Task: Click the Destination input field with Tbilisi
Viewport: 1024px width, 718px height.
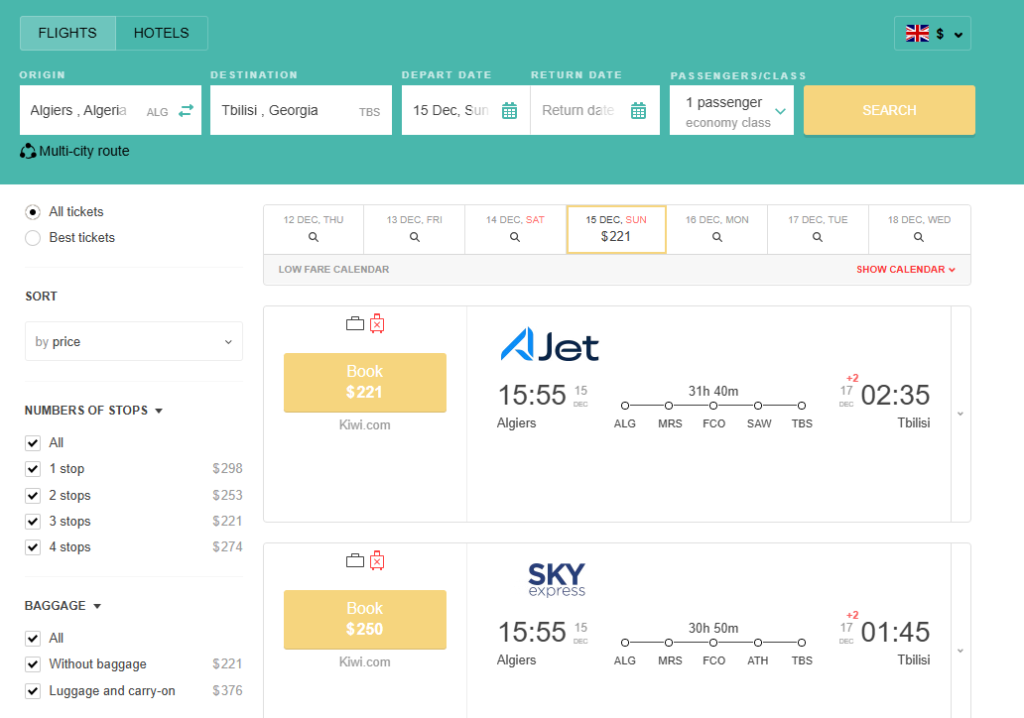Action: [285, 111]
